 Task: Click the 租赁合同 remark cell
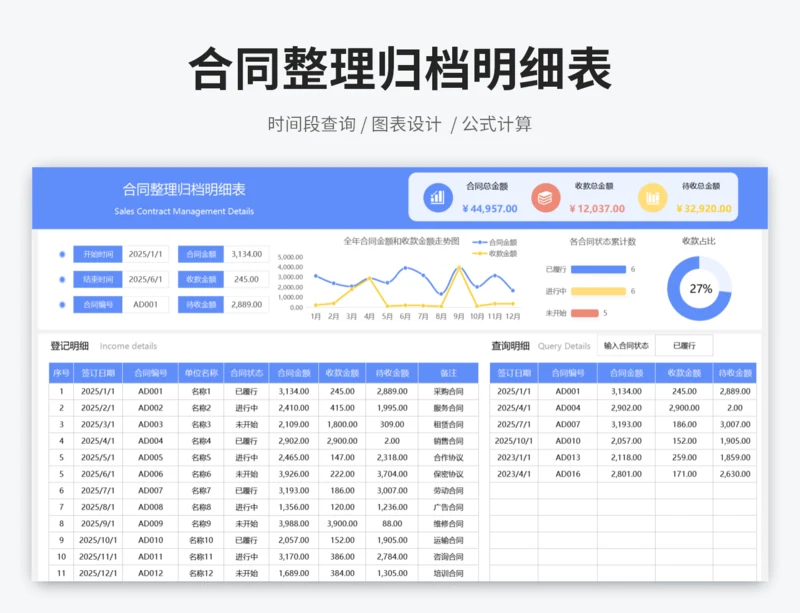pos(448,424)
